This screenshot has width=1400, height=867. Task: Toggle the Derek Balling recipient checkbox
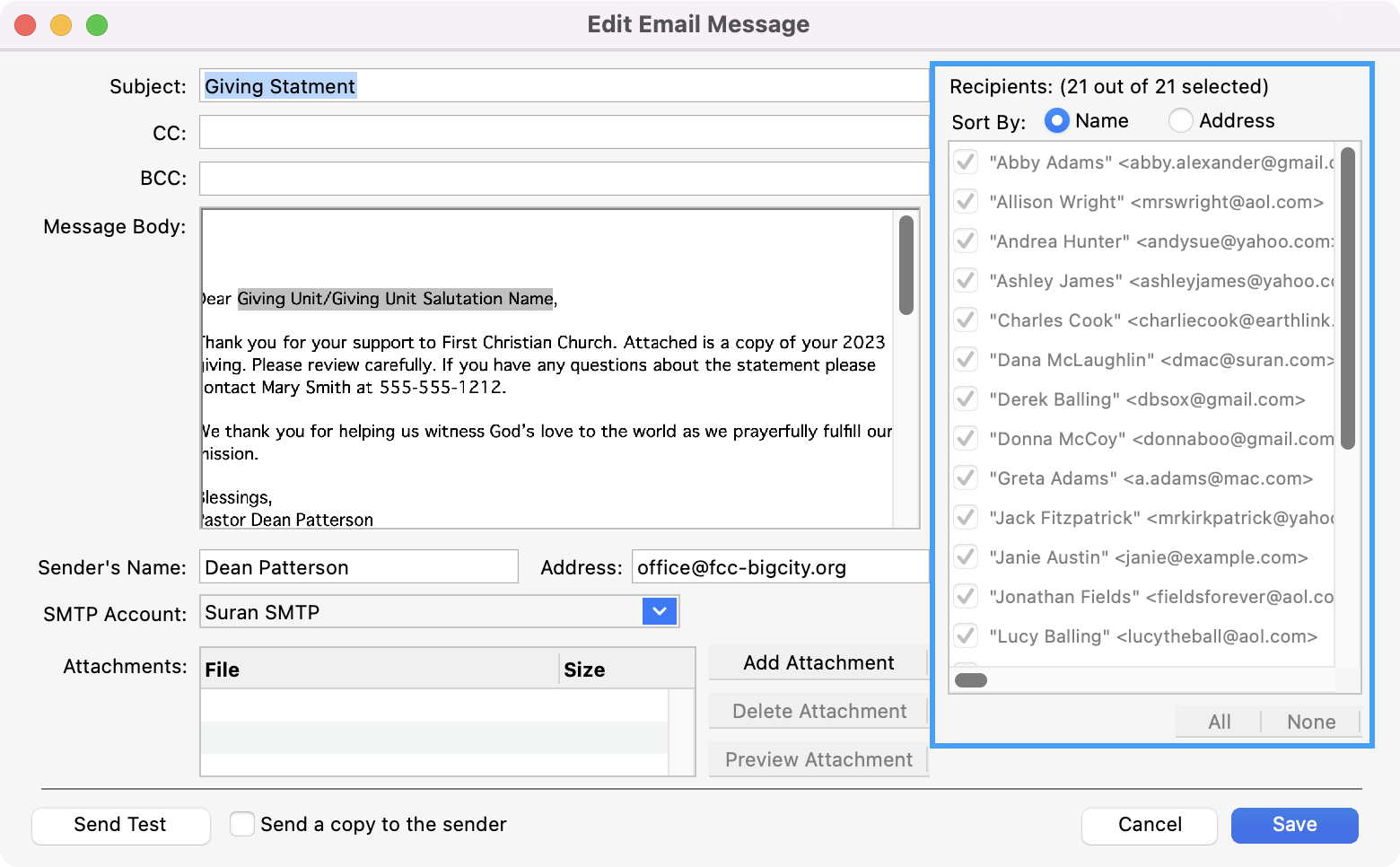tap(966, 399)
